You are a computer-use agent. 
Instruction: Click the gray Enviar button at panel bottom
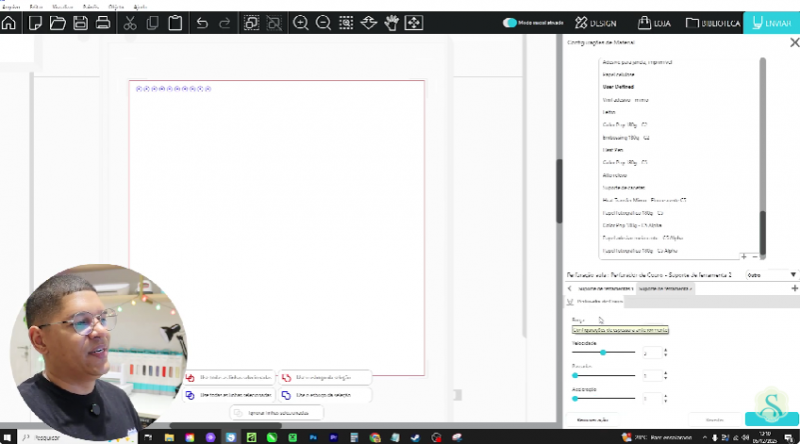714,420
